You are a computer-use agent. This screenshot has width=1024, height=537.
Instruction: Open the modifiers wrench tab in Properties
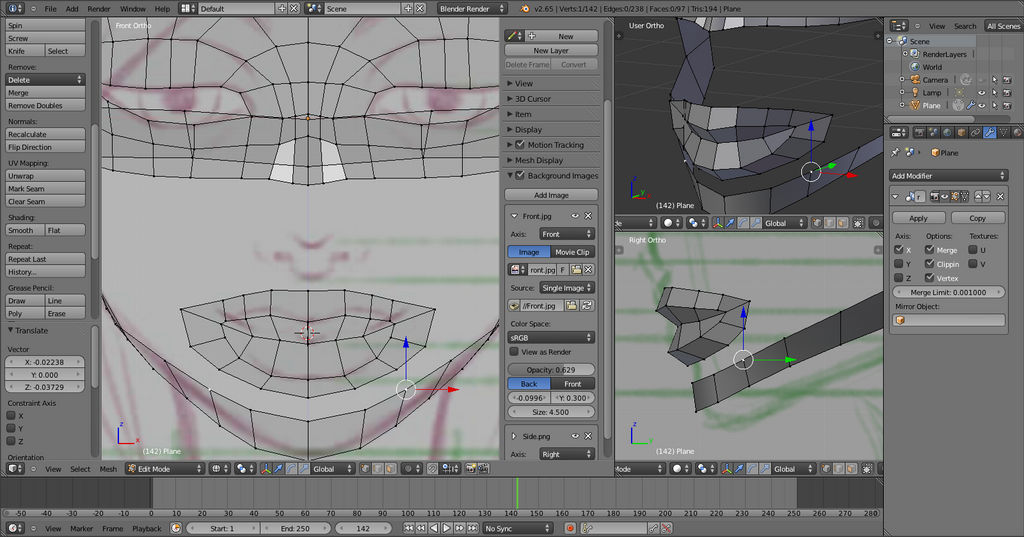point(990,132)
